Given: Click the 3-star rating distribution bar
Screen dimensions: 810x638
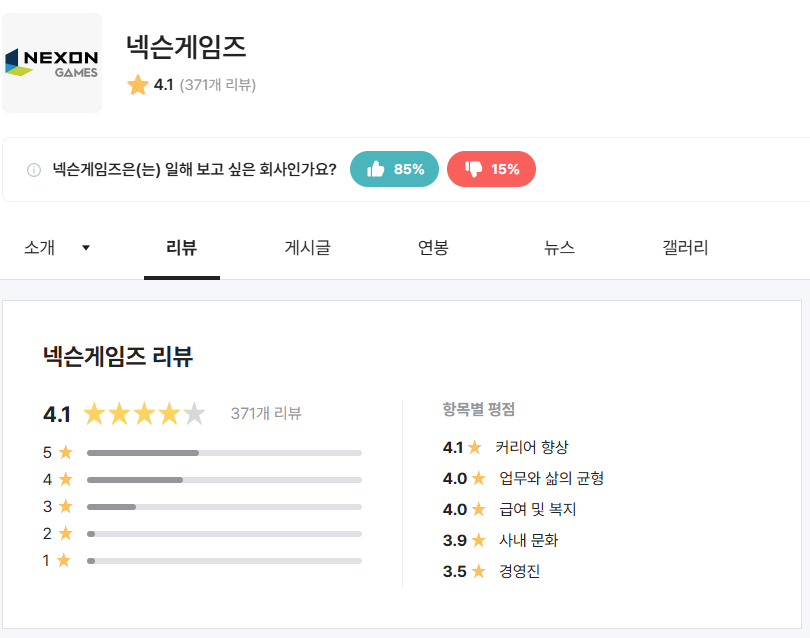Looking at the screenshot, I should click(x=224, y=507).
